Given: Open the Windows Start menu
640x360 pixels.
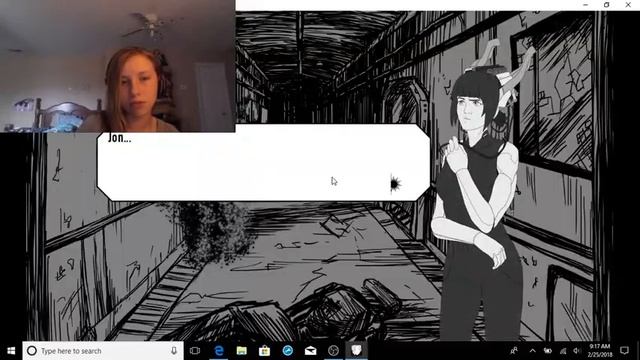Looking at the screenshot, I should click(x=11, y=351).
